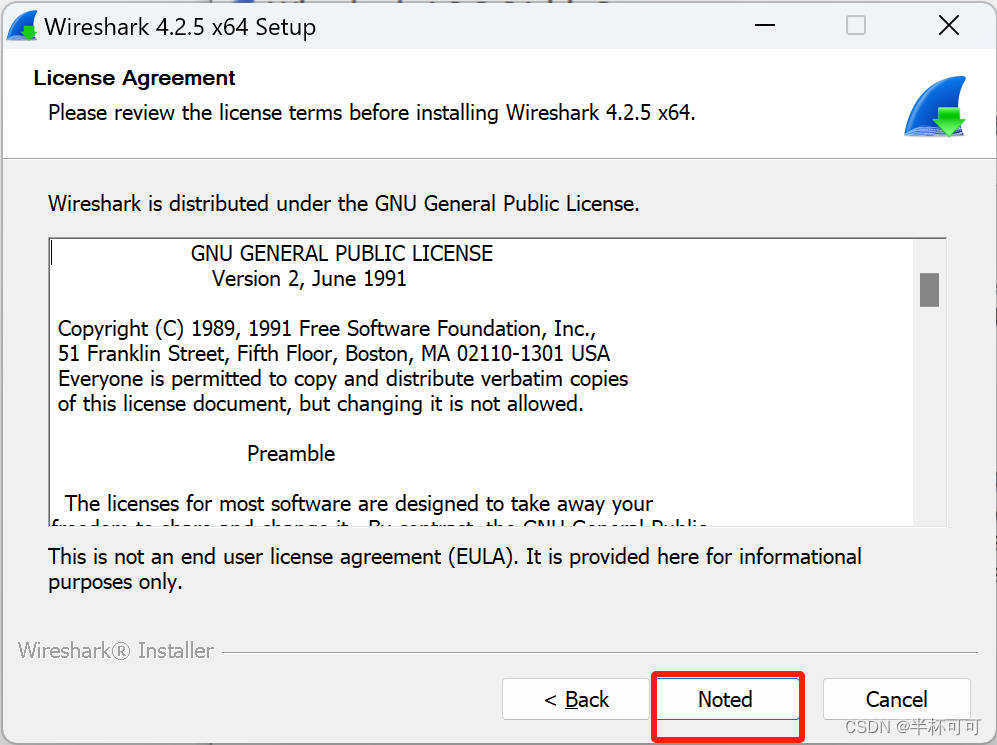Image resolution: width=997 pixels, height=745 pixels.
Task: Click the license text scrollbar thumb
Action: 929,290
